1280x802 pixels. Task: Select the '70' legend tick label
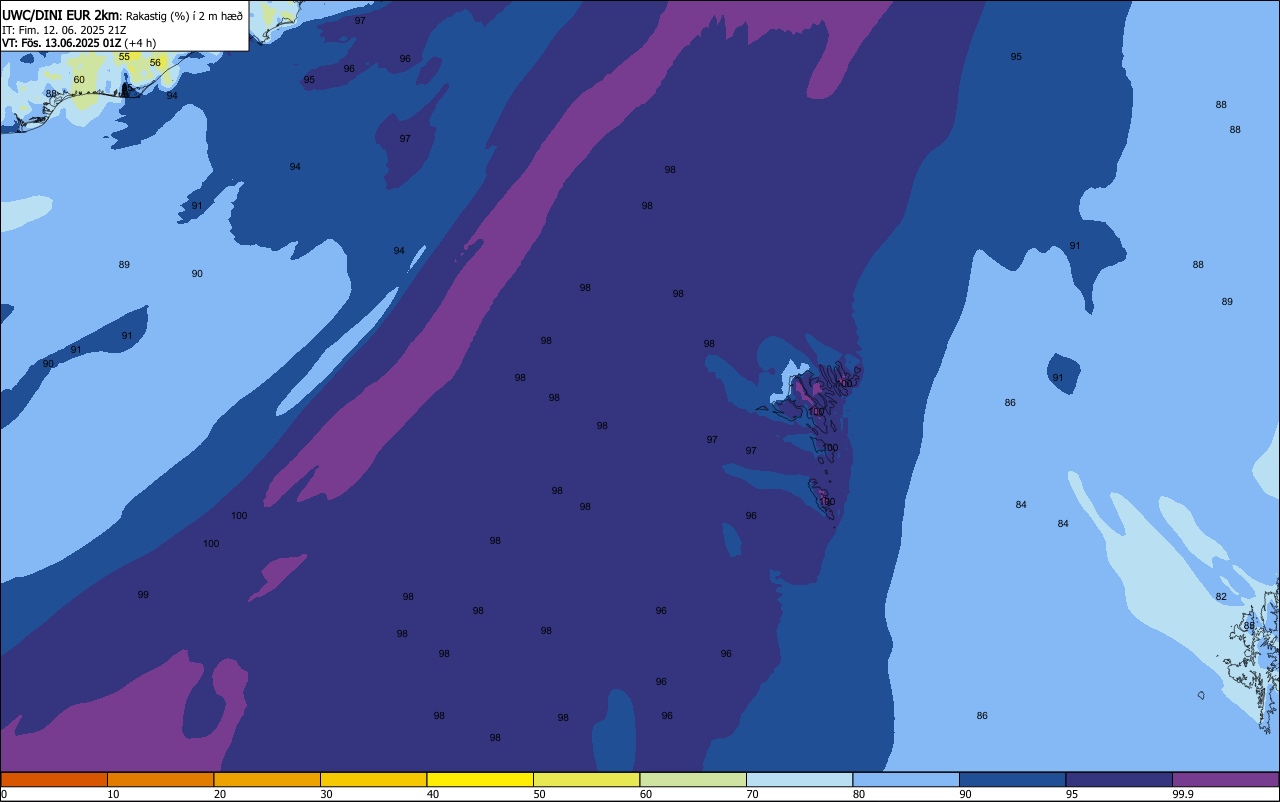point(752,794)
